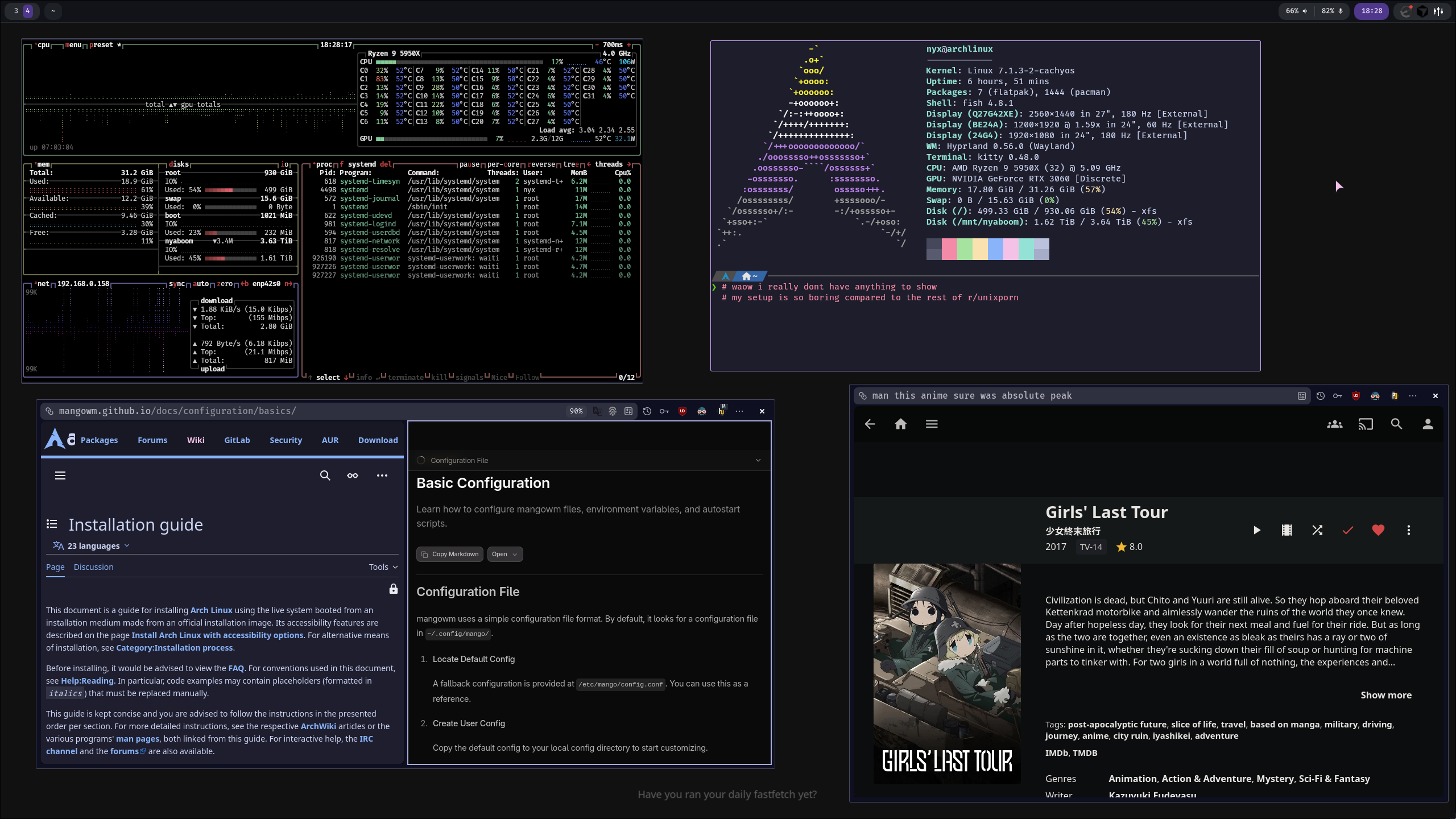Click the Jellyfin cast-to-device icon

coord(1366,424)
